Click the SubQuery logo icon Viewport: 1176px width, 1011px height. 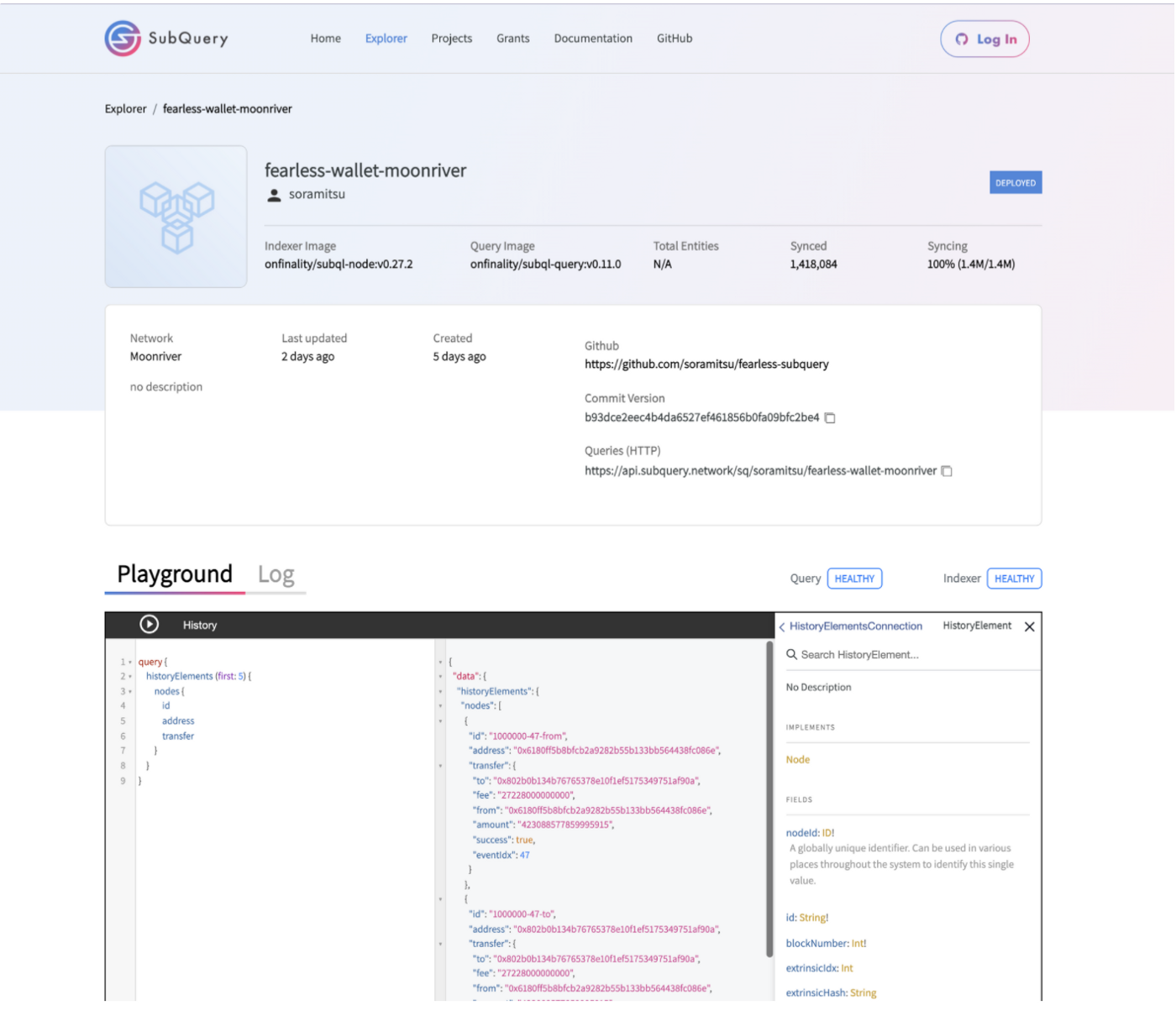(123, 39)
